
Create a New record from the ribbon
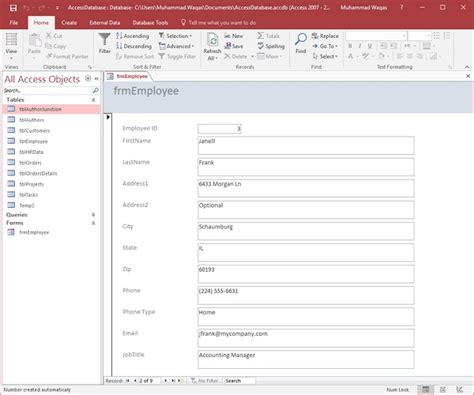[233, 36]
